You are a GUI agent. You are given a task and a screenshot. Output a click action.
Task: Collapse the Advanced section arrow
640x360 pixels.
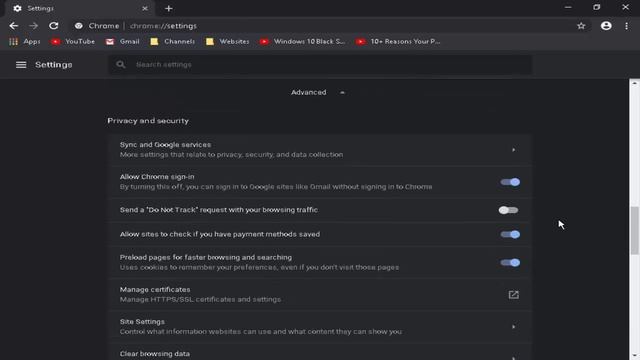point(342,93)
